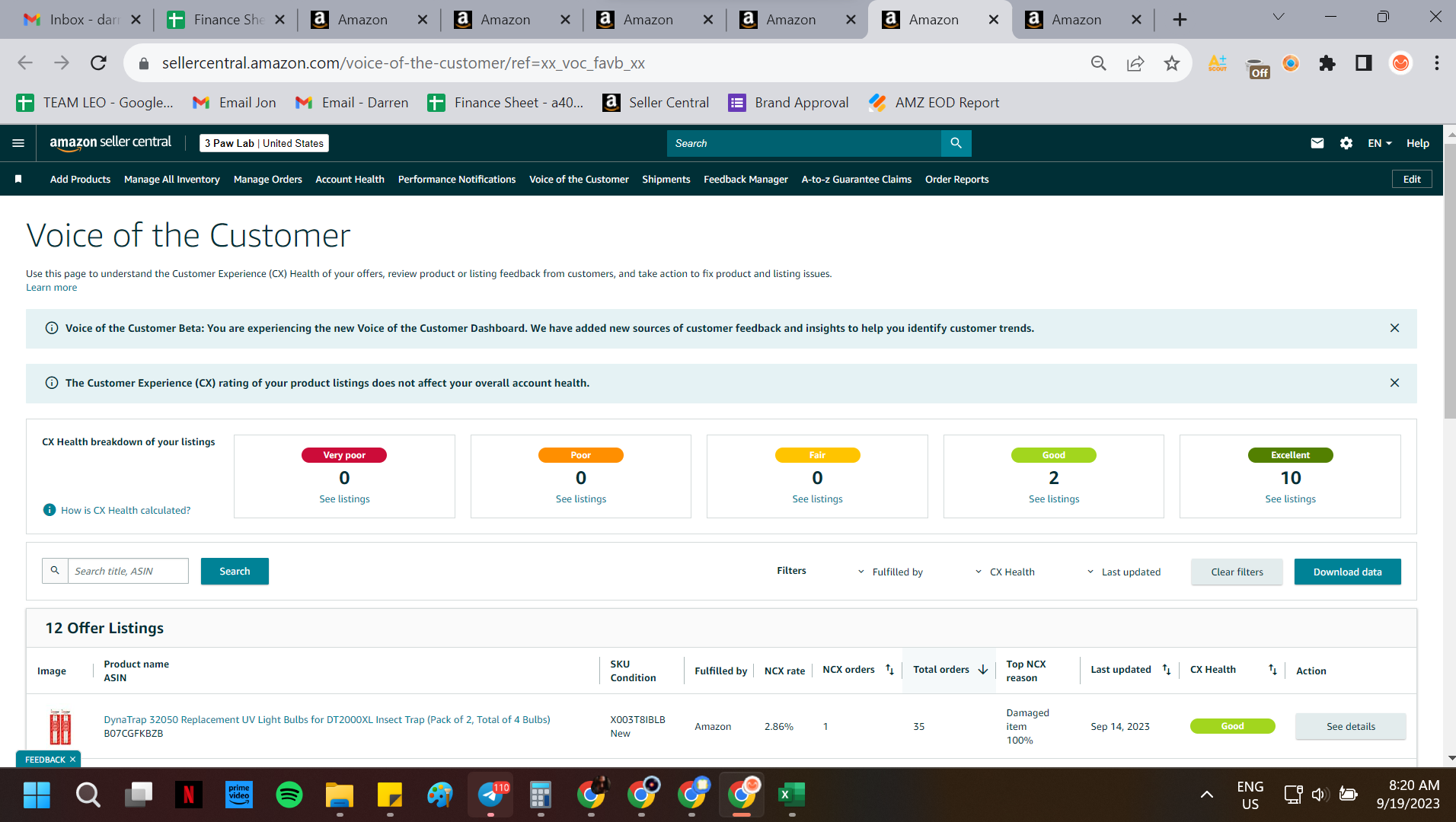
Task: Open Feedback Manager menu item
Action: [746, 180]
